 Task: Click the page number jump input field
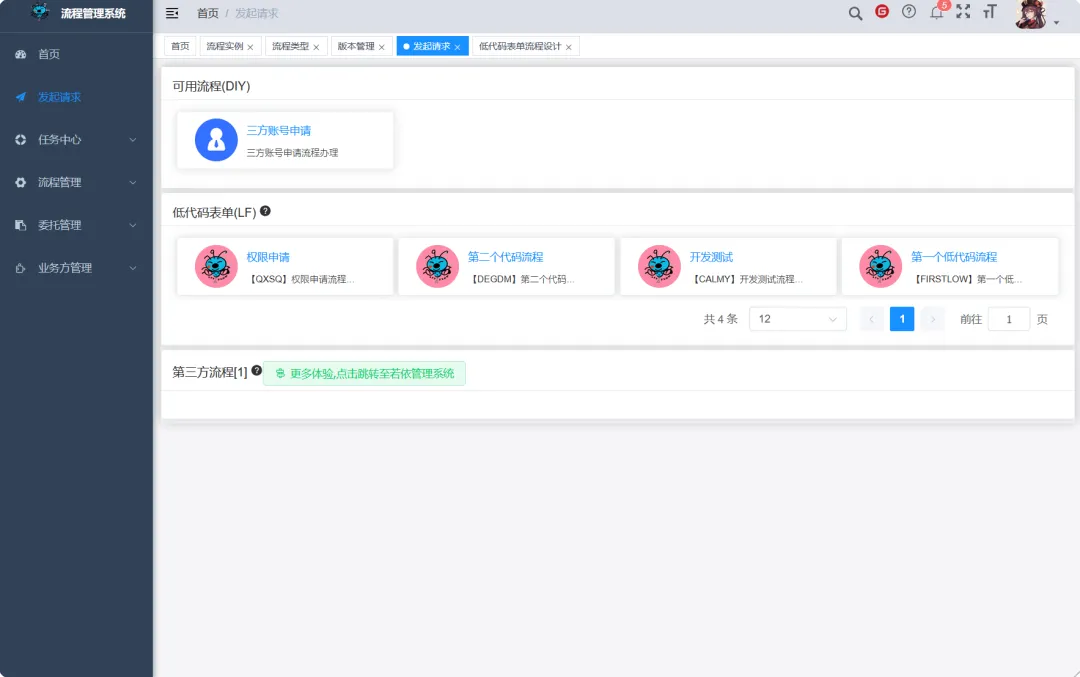(x=1008, y=319)
